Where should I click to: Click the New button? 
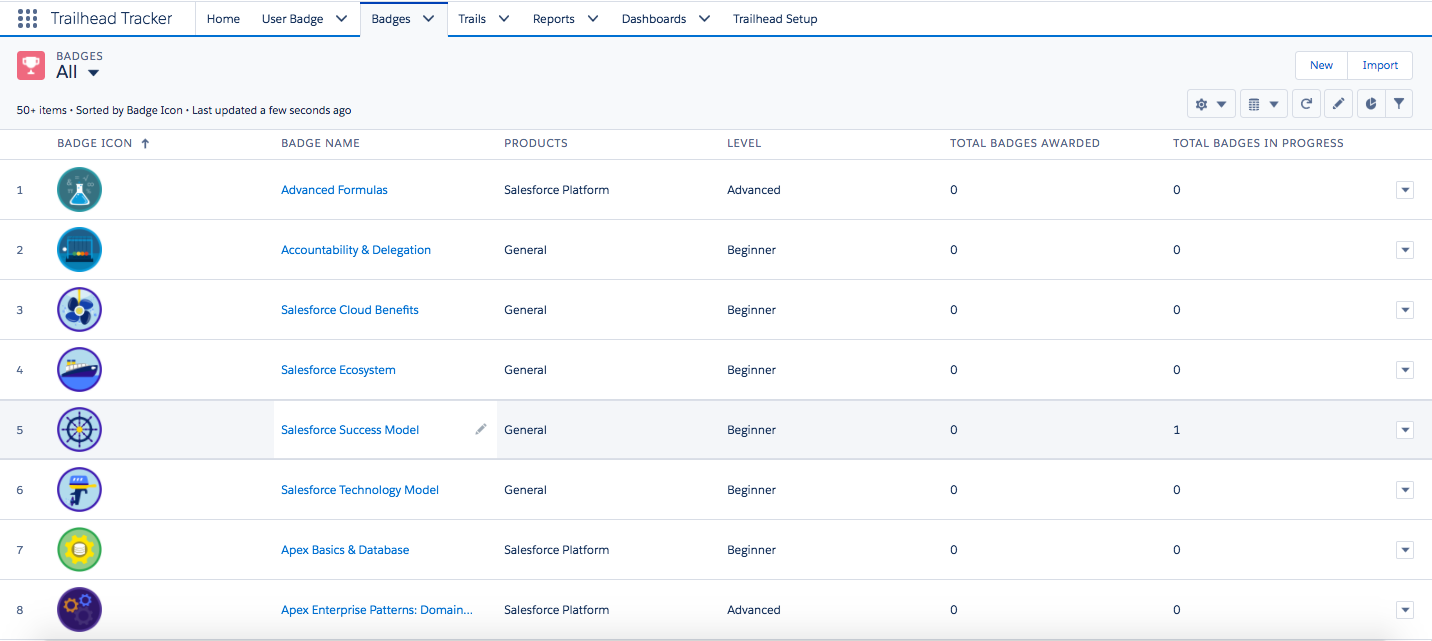pyautogui.click(x=1320, y=64)
